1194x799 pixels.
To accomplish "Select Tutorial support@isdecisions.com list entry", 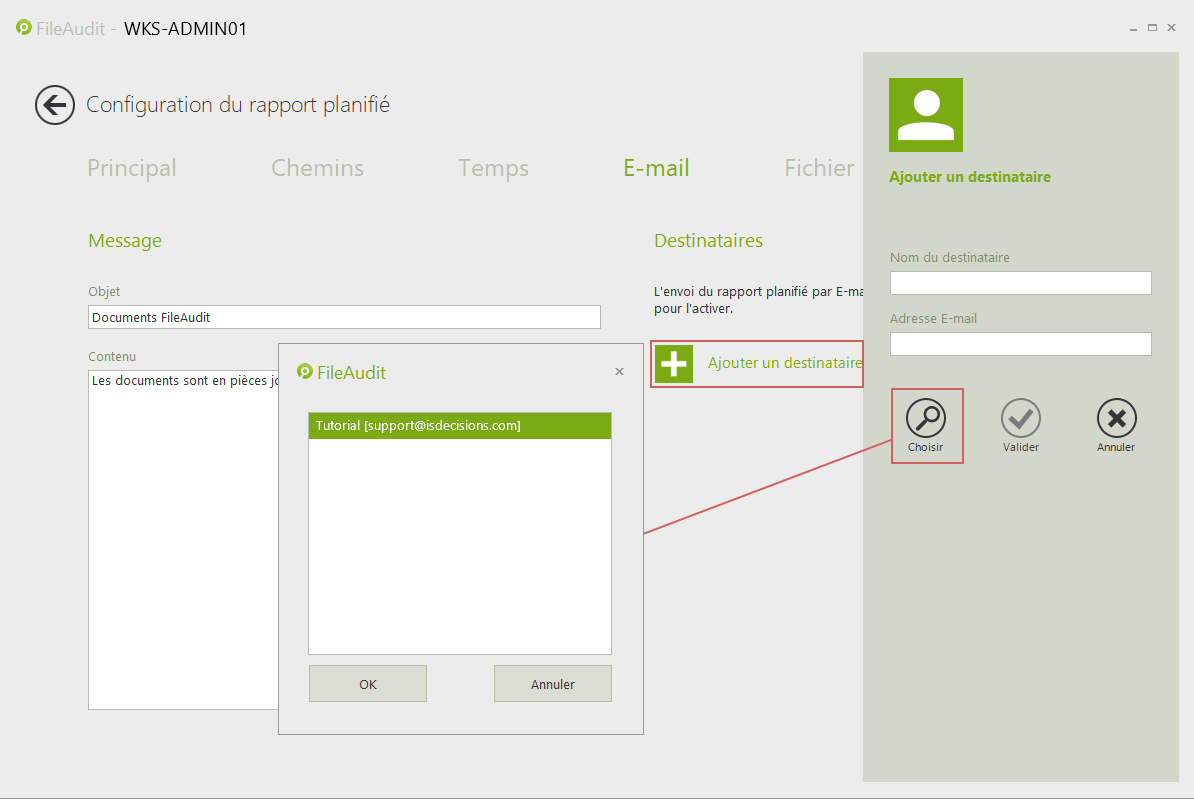I will 459,426.
